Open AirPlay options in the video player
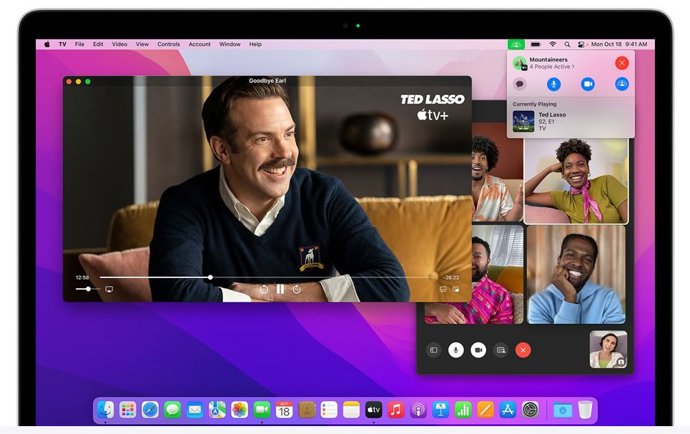The width and height of the screenshot is (690, 434). 109,289
